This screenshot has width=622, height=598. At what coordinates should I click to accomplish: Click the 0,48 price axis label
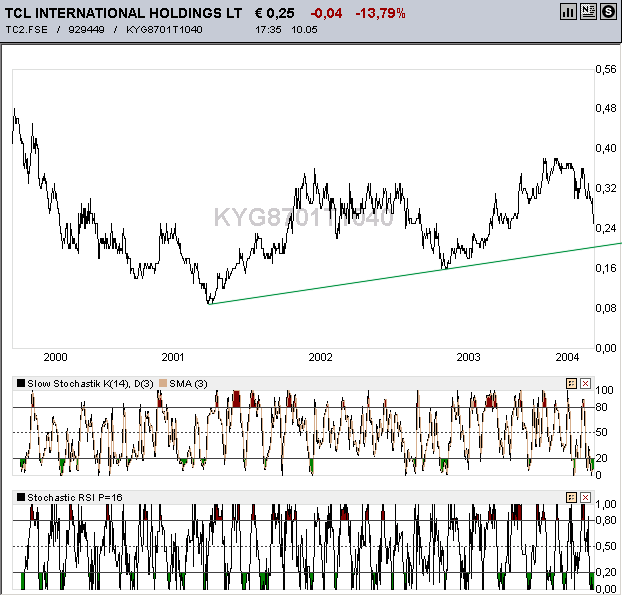pyautogui.click(x=606, y=108)
